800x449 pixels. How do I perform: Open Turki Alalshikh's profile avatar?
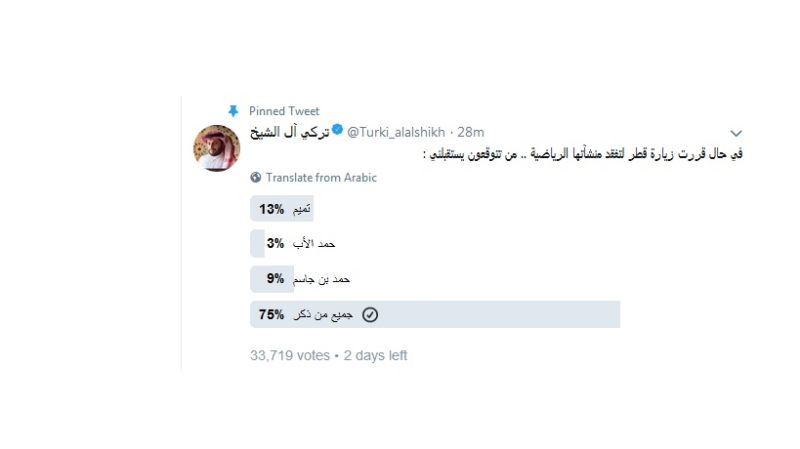pyautogui.click(x=216, y=148)
